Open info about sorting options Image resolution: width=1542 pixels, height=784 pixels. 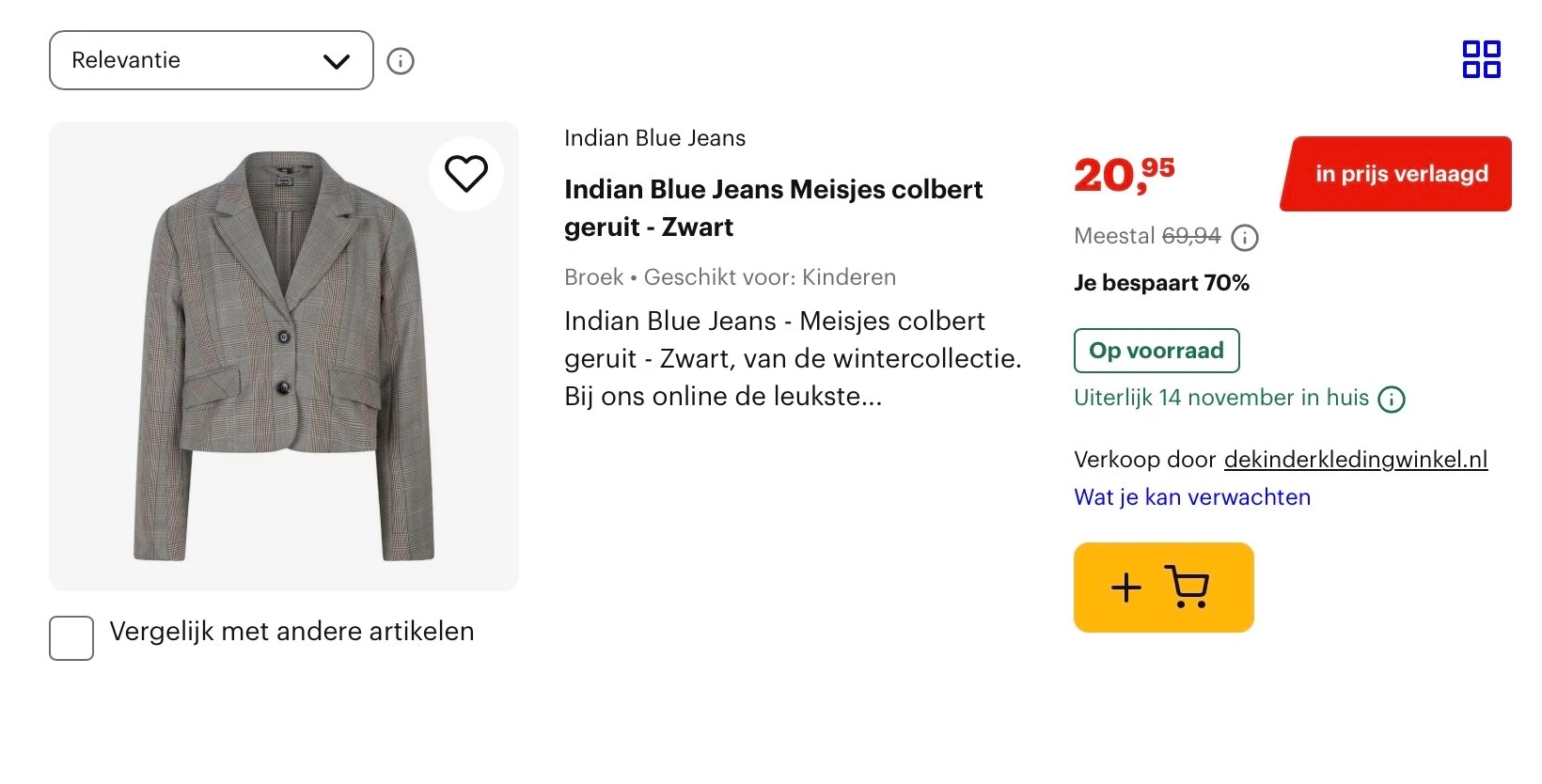tap(401, 60)
